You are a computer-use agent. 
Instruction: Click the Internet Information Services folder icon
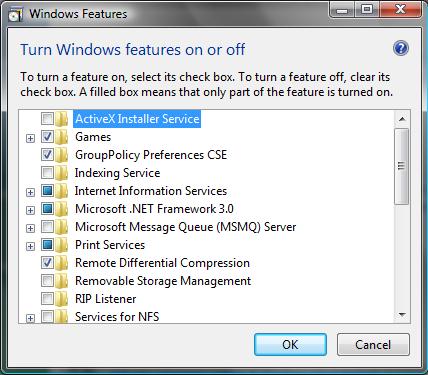tap(61, 191)
